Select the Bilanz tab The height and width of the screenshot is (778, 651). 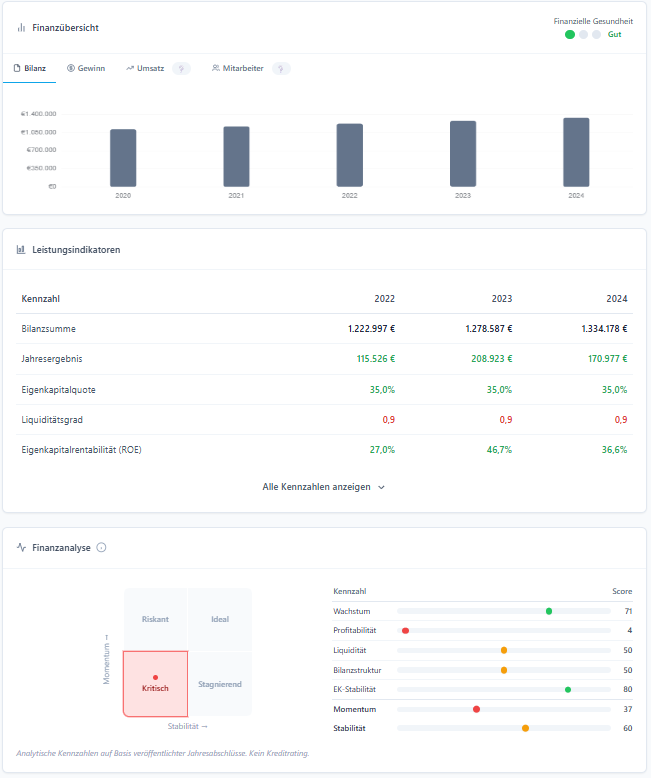[29, 69]
